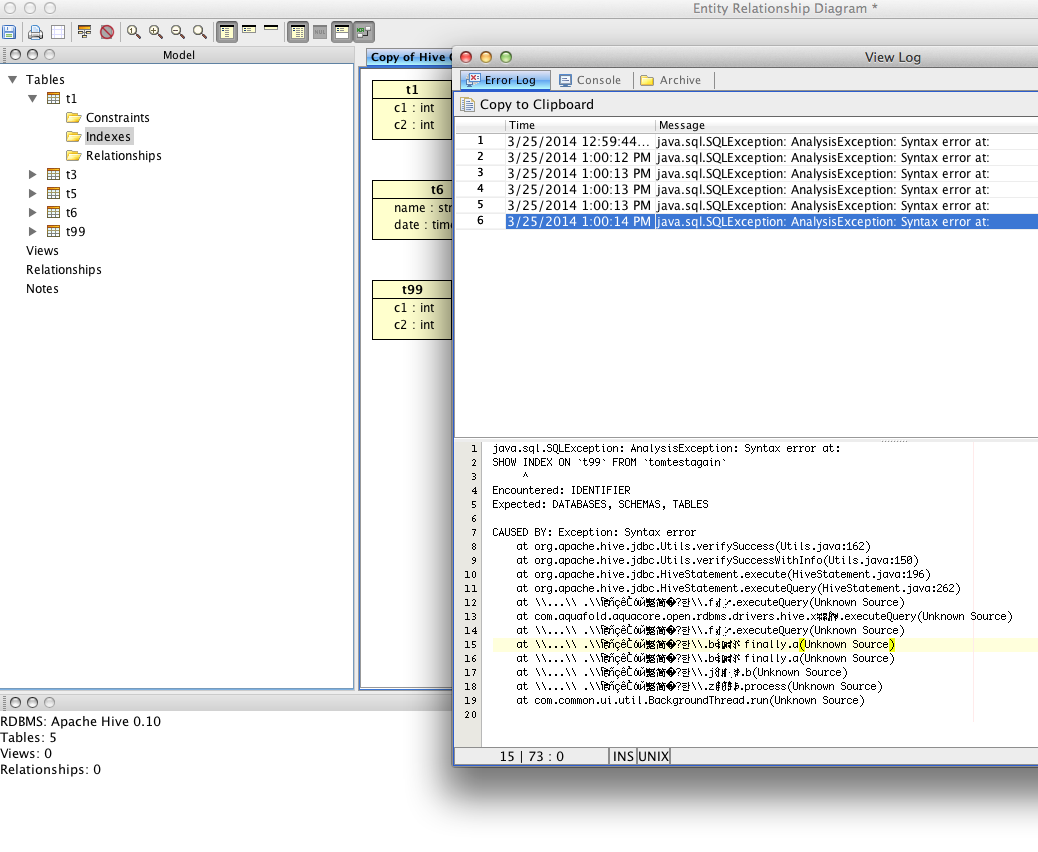Toggle the NUL nullability display button
This screenshot has width=1038, height=852.
(x=320, y=32)
